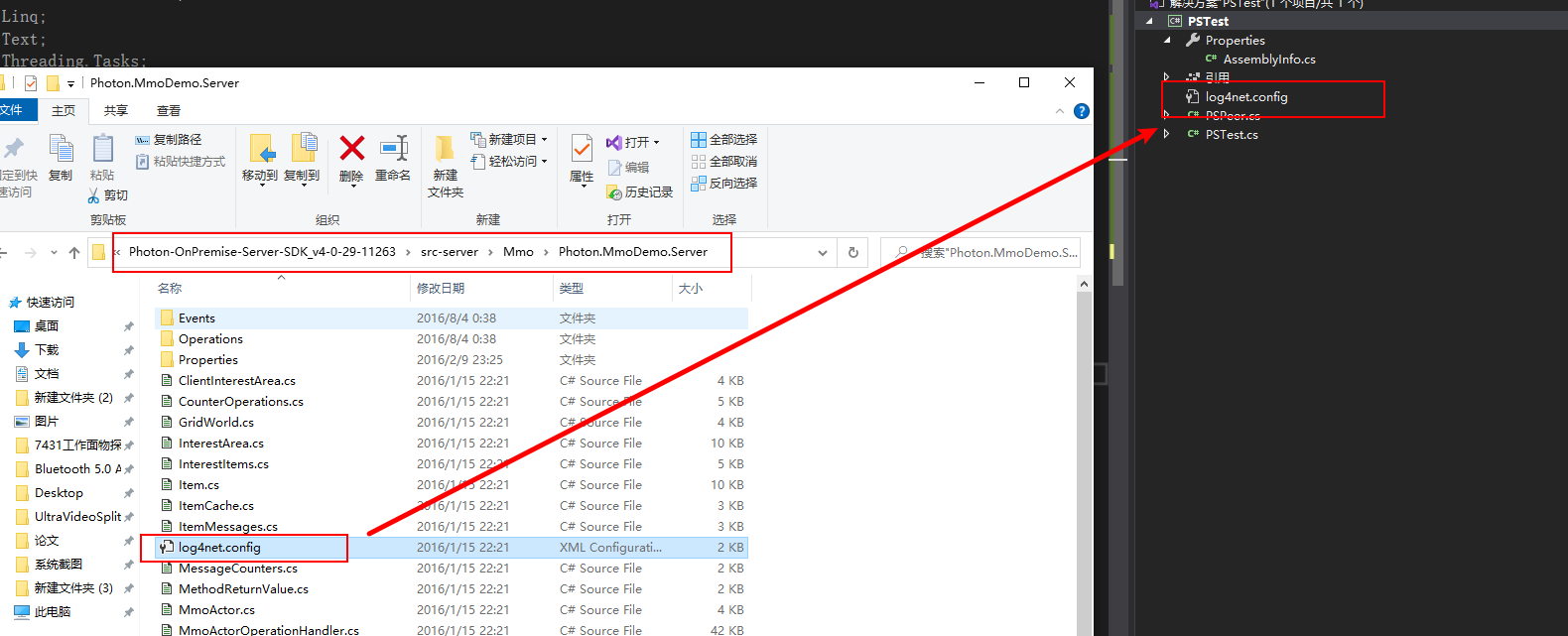The height and width of the screenshot is (636, 1568).
Task: Open the Copy to (复制到) menu
Action: 302,159
